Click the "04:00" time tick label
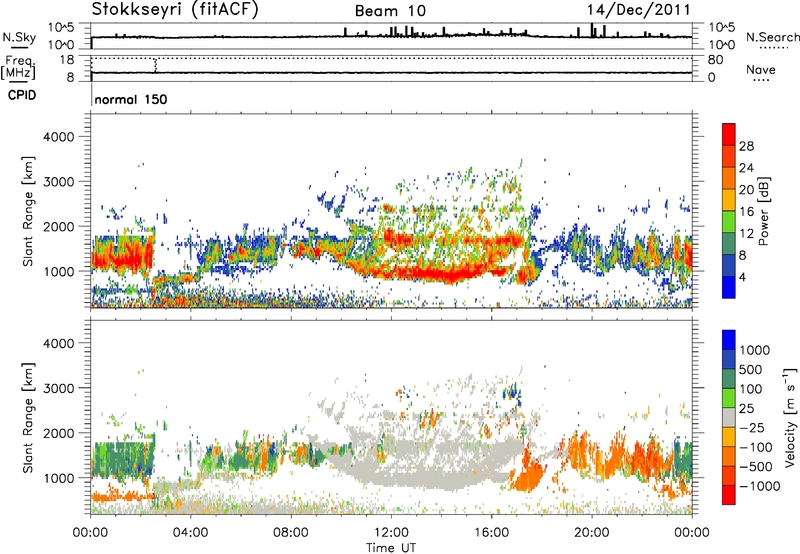 190,533
